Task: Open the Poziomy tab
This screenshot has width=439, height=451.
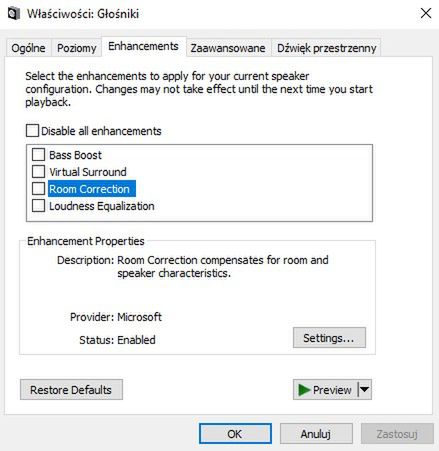Action: 76,48
